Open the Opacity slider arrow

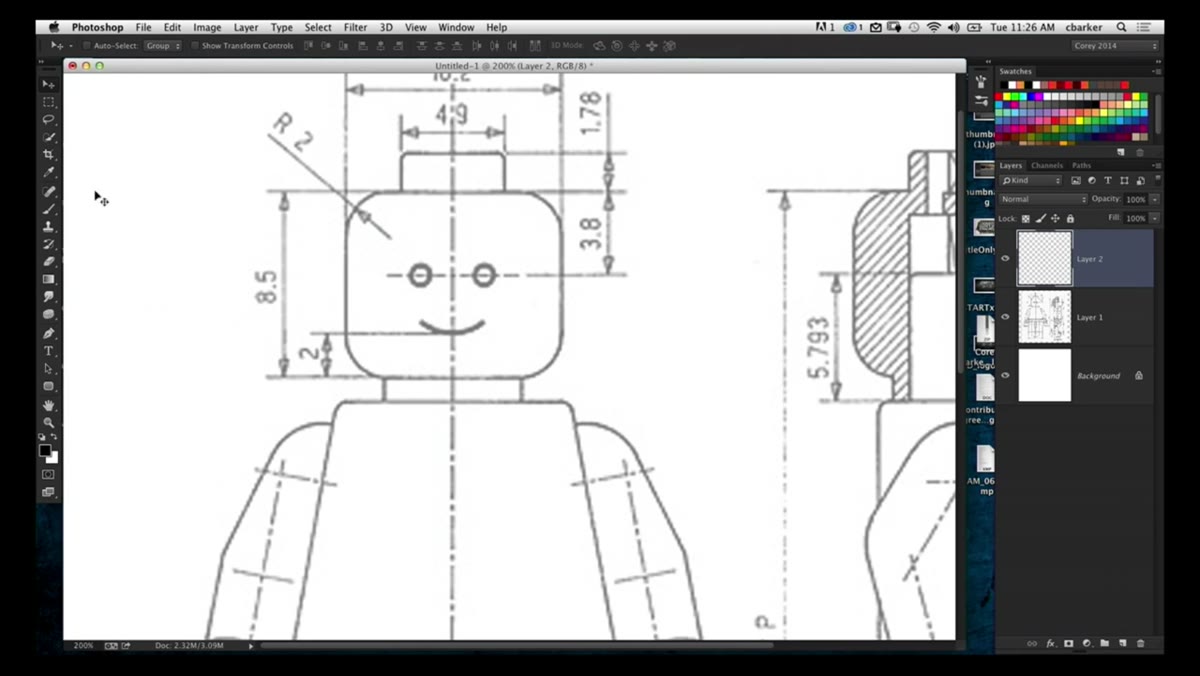point(1154,199)
